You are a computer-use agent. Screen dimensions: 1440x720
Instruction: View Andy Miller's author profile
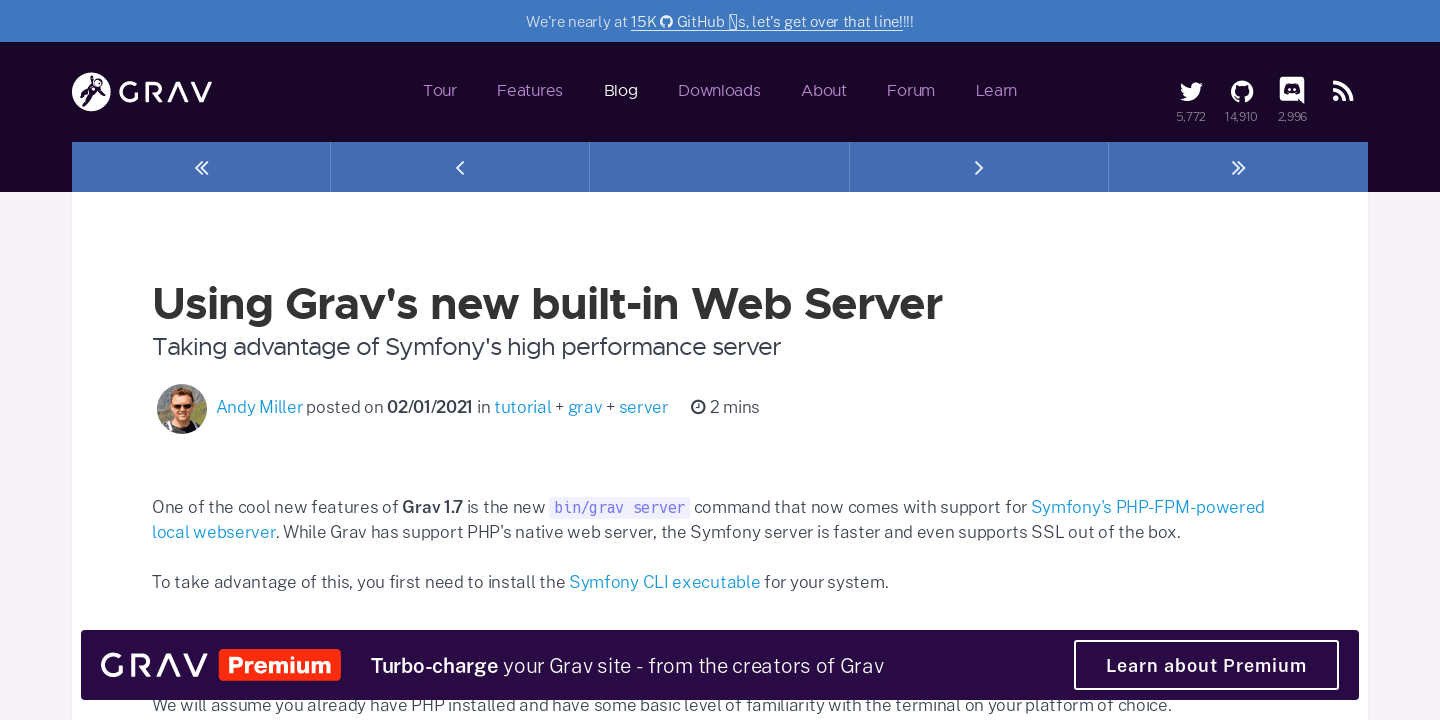coord(259,406)
